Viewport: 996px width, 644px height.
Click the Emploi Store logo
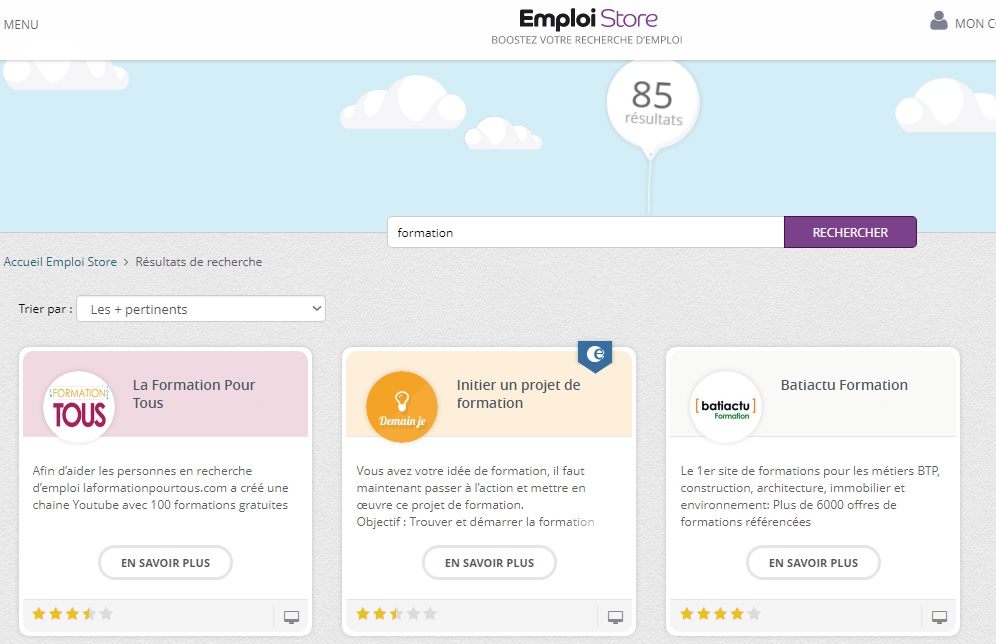(588, 19)
